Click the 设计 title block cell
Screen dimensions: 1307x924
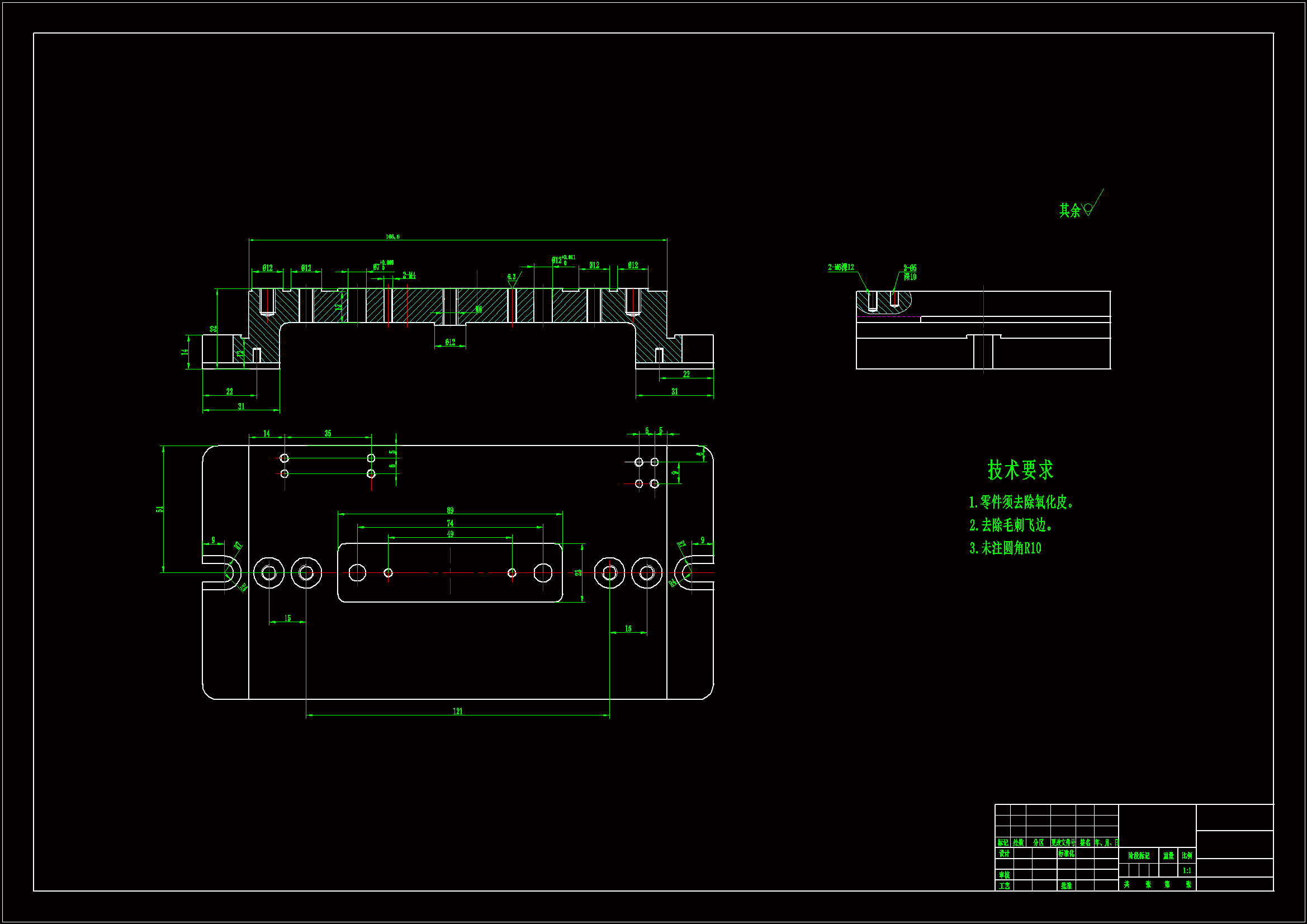(x=1004, y=854)
